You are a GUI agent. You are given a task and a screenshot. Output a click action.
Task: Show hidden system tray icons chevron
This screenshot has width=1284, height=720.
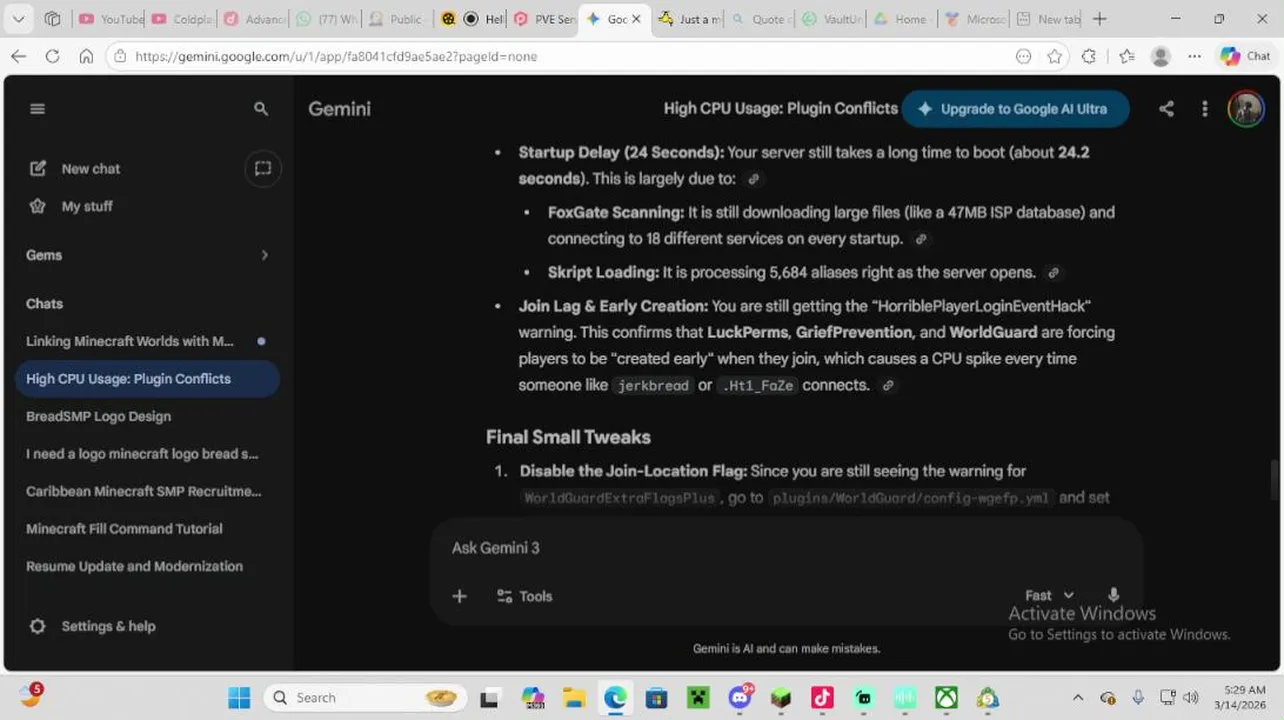click(x=1077, y=698)
